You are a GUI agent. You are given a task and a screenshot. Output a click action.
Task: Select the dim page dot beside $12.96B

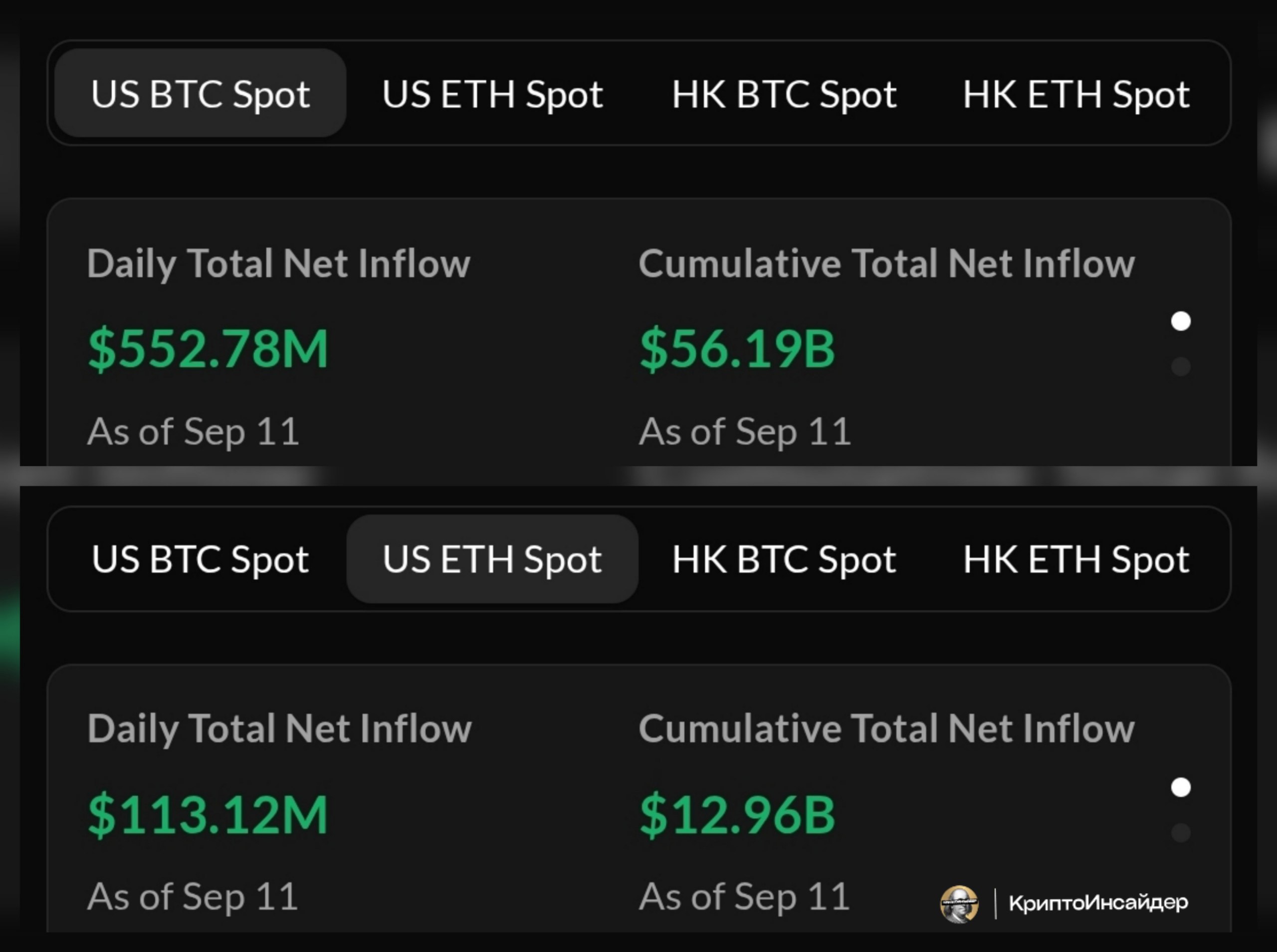[x=1181, y=833]
